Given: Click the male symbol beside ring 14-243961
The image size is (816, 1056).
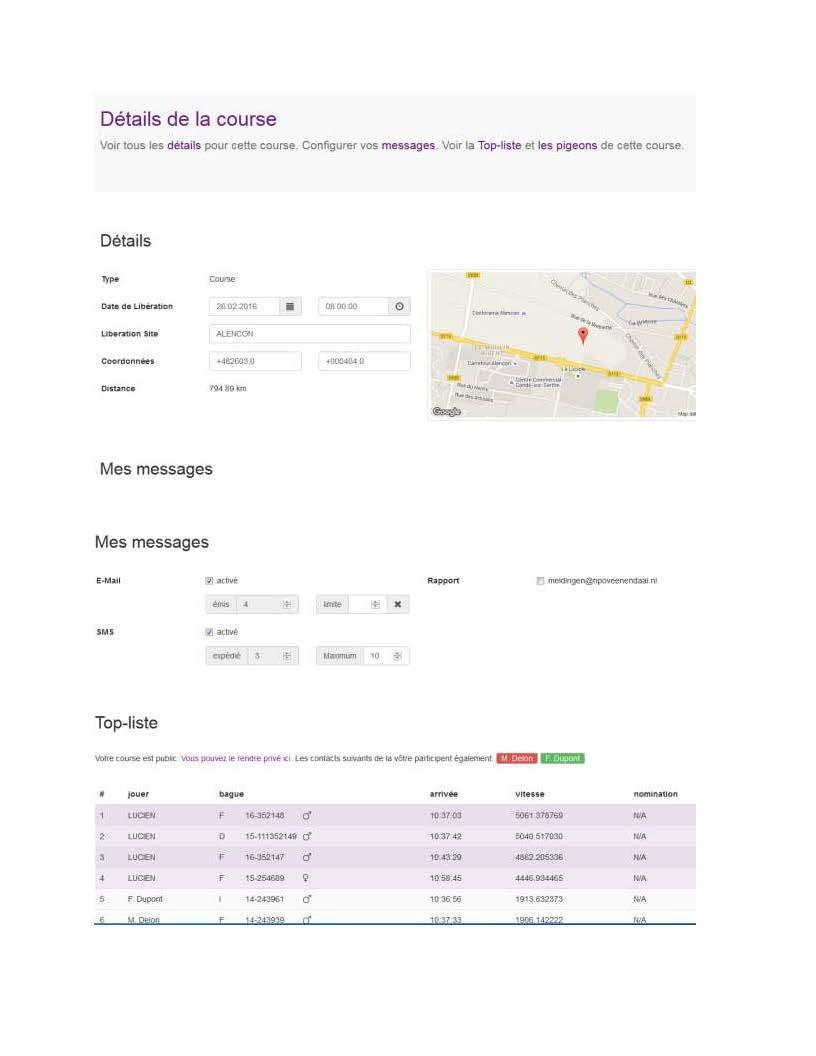Looking at the screenshot, I should click(x=307, y=899).
